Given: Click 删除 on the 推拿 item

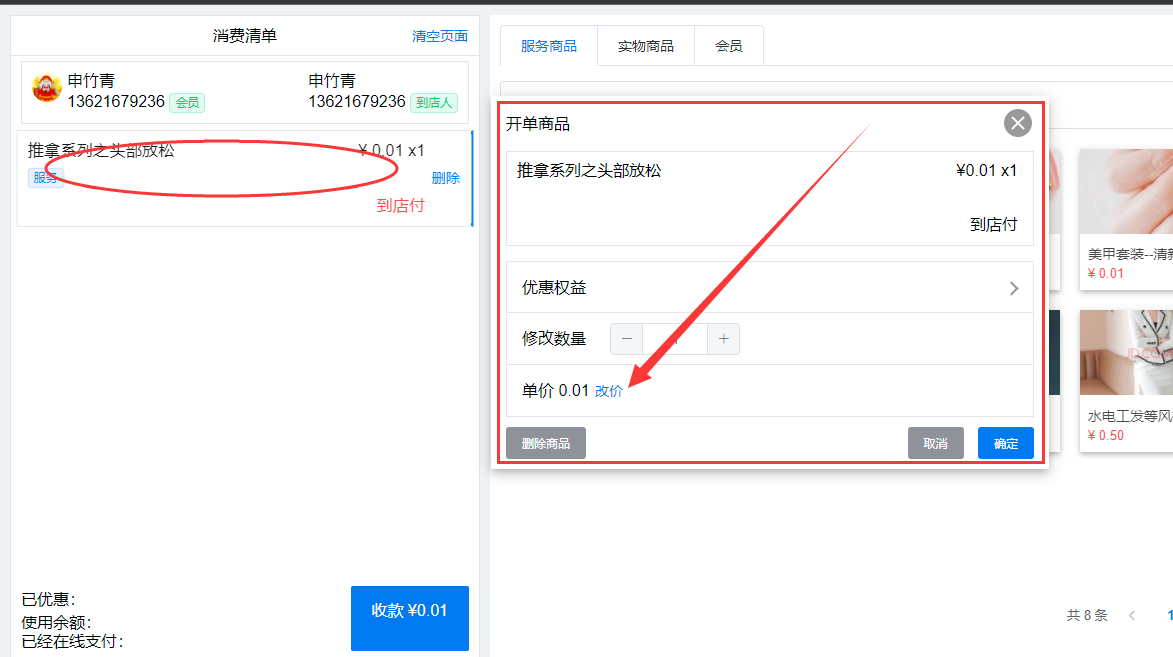Looking at the screenshot, I should coord(446,178).
